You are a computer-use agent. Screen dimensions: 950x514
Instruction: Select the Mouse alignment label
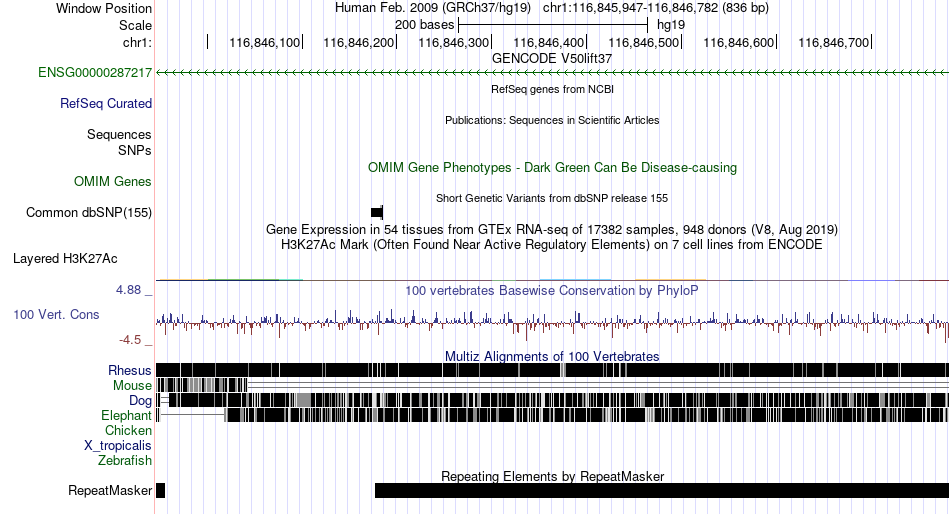coord(132,386)
